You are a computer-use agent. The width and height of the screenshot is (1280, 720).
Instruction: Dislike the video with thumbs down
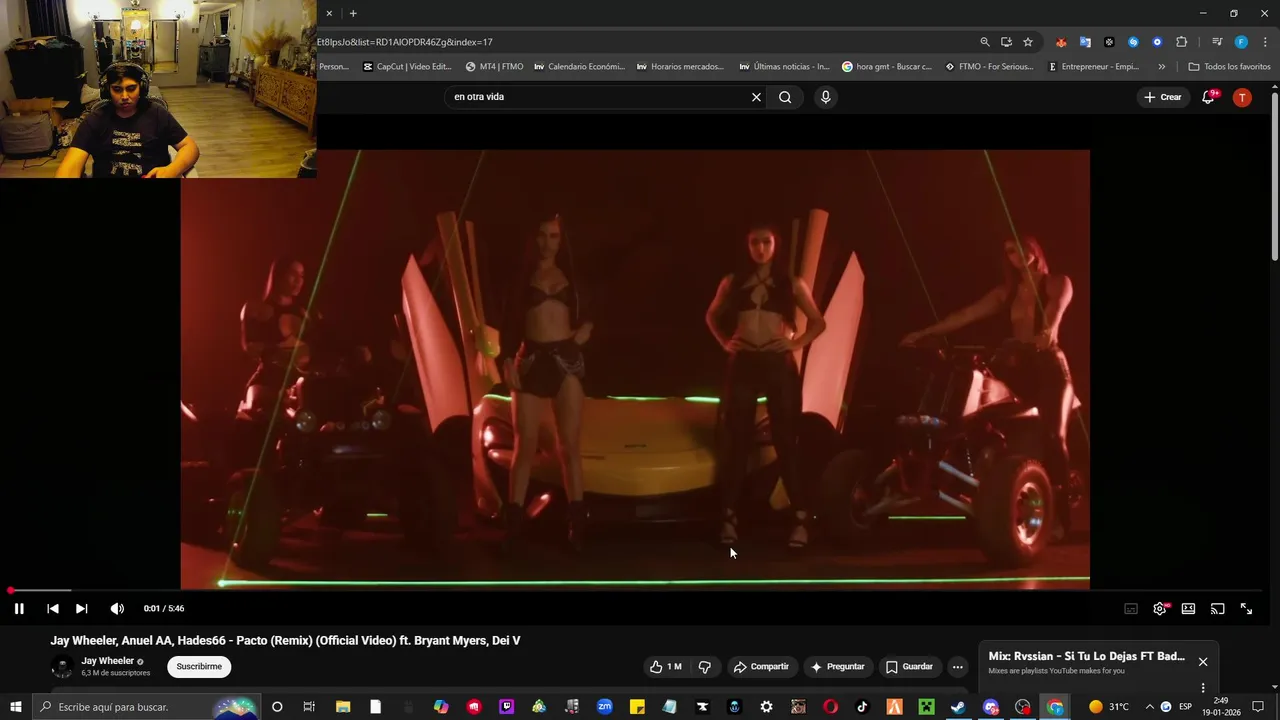coord(704,667)
